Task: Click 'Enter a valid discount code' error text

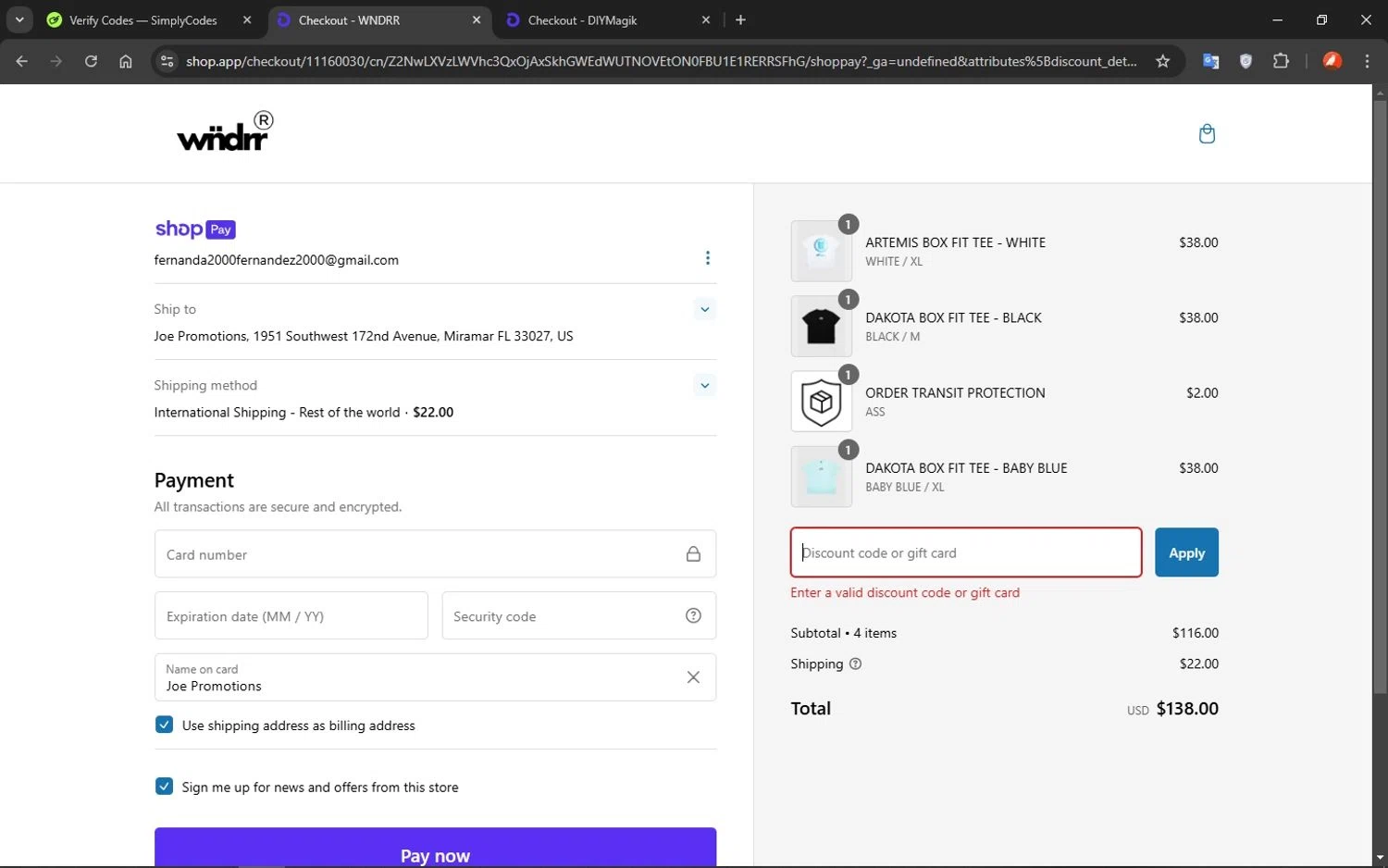Action: coord(905,592)
